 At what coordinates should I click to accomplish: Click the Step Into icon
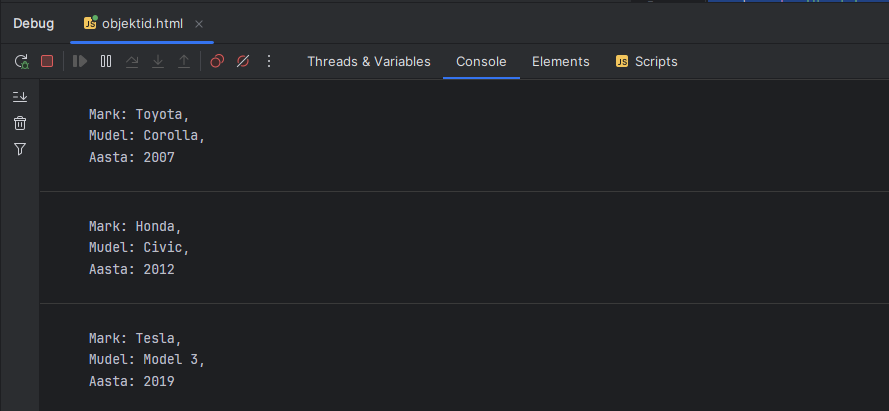pos(158,62)
